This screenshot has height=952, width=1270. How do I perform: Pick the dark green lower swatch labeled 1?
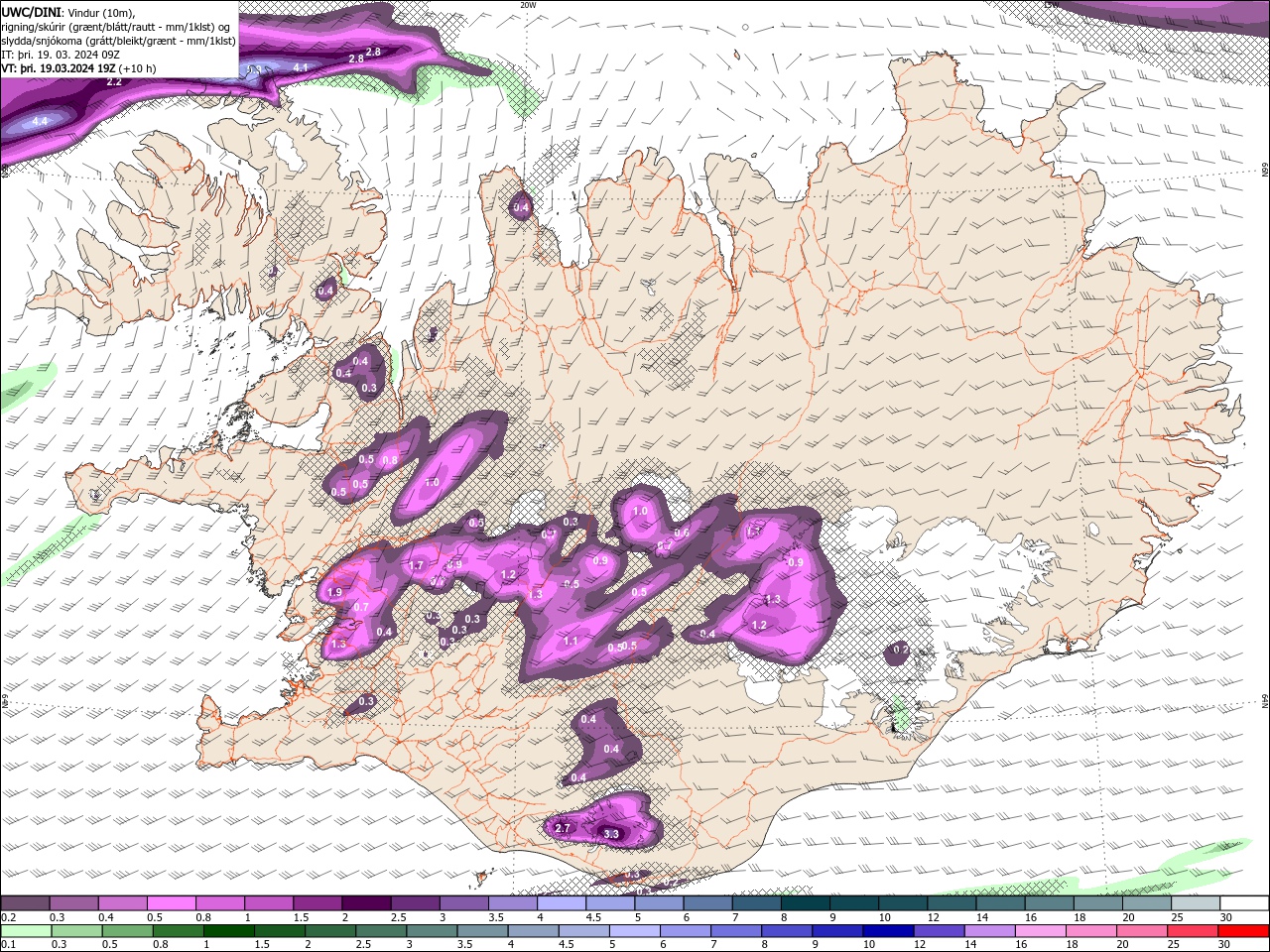click(x=229, y=930)
